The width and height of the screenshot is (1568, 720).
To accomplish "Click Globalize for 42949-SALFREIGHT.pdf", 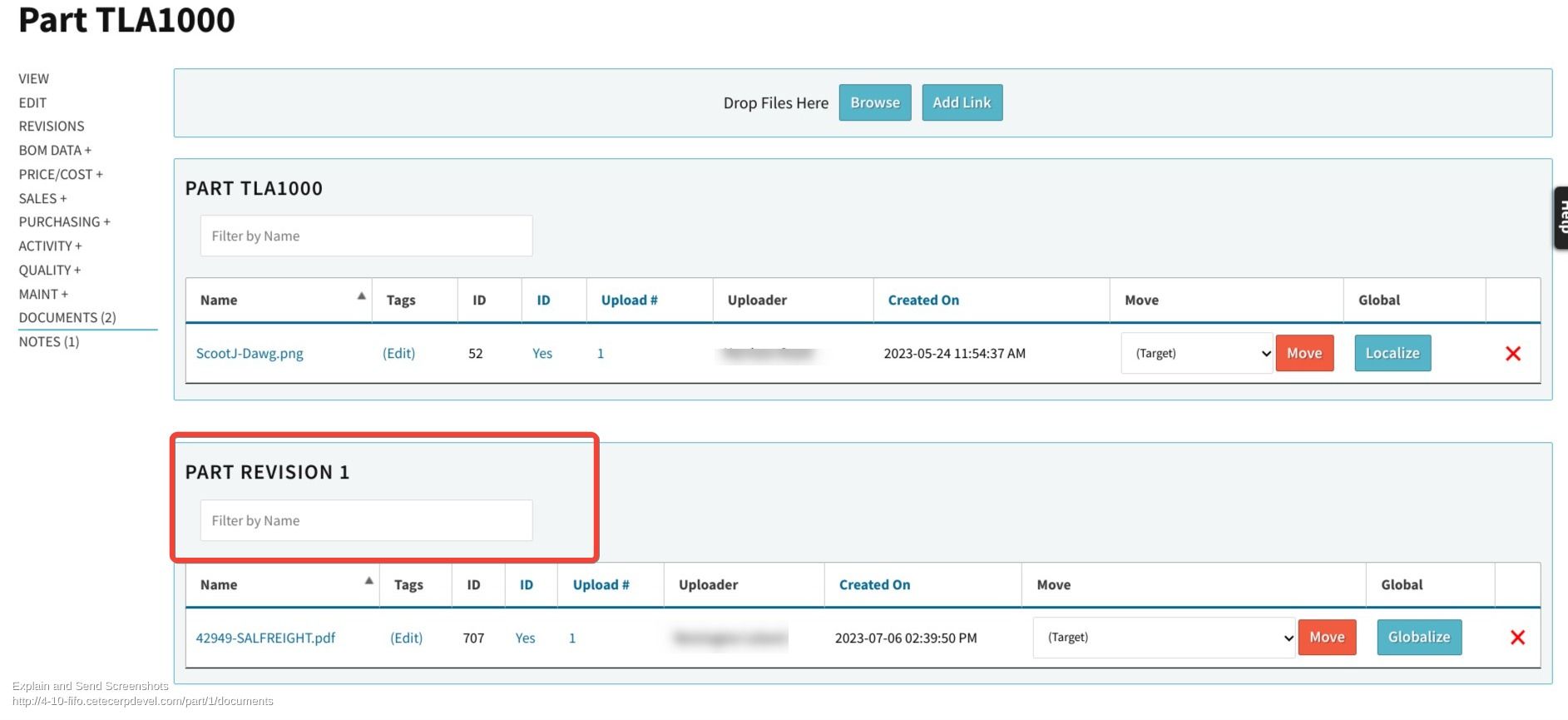I will 1418,637.
